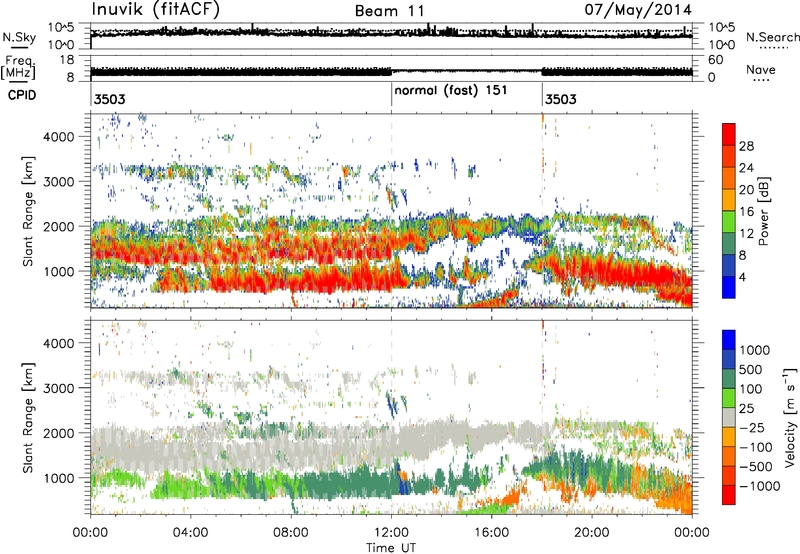The width and height of the screenshot is (800, 554).
Task: Click the dark green Velocity segment between 100 and 500
Action: (x=729, y=379)
